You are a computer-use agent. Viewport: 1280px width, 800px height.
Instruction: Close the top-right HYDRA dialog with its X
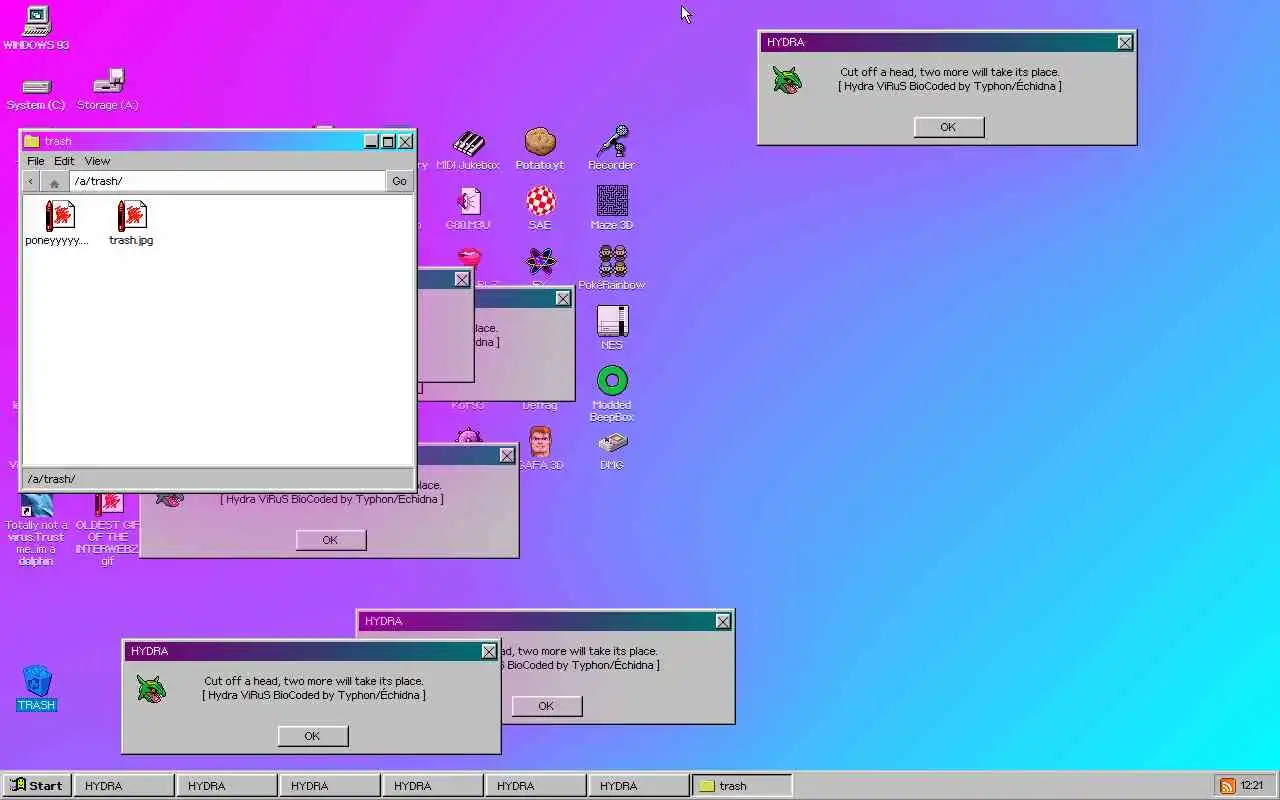(1125, 42)
